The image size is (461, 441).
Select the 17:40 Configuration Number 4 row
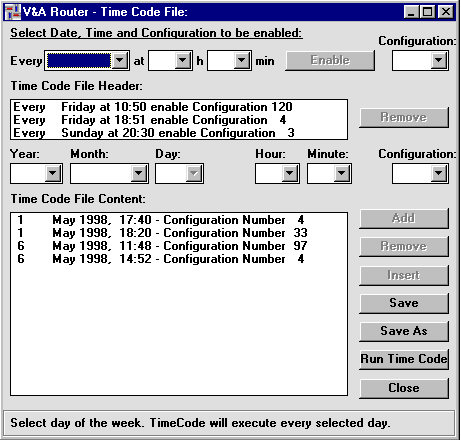(179, 220)
